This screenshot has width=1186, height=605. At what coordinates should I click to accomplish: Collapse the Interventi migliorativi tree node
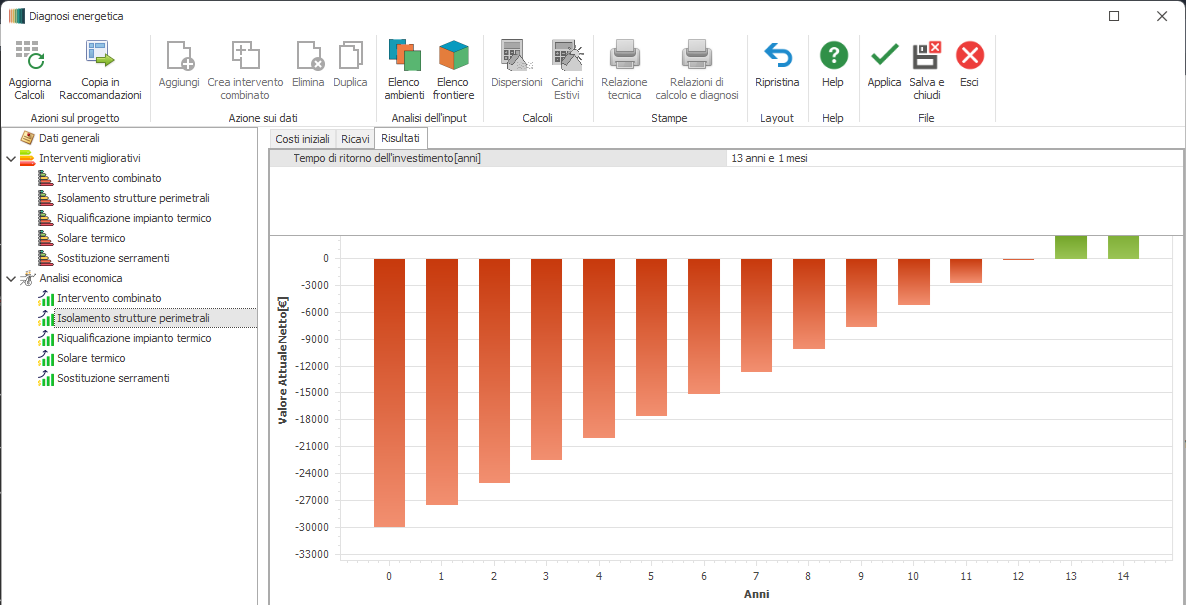11,158
